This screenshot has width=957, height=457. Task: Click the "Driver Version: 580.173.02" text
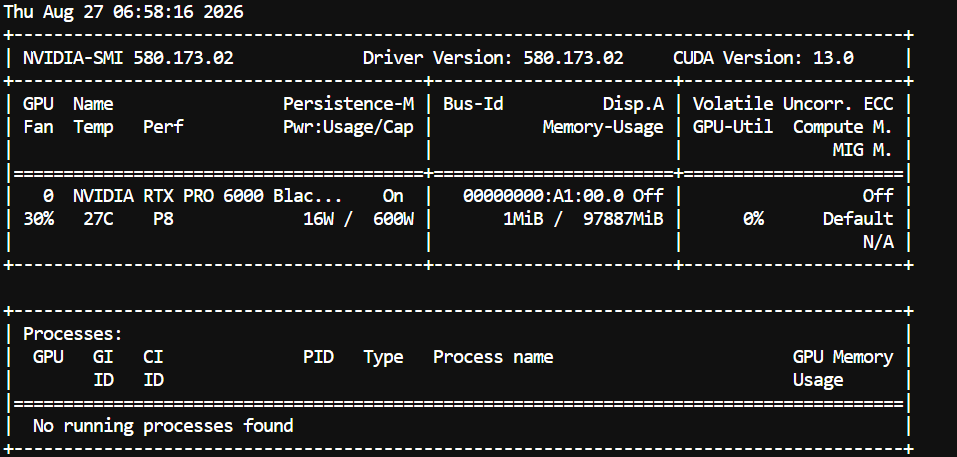pyautogui.click(x=493, y=58)
